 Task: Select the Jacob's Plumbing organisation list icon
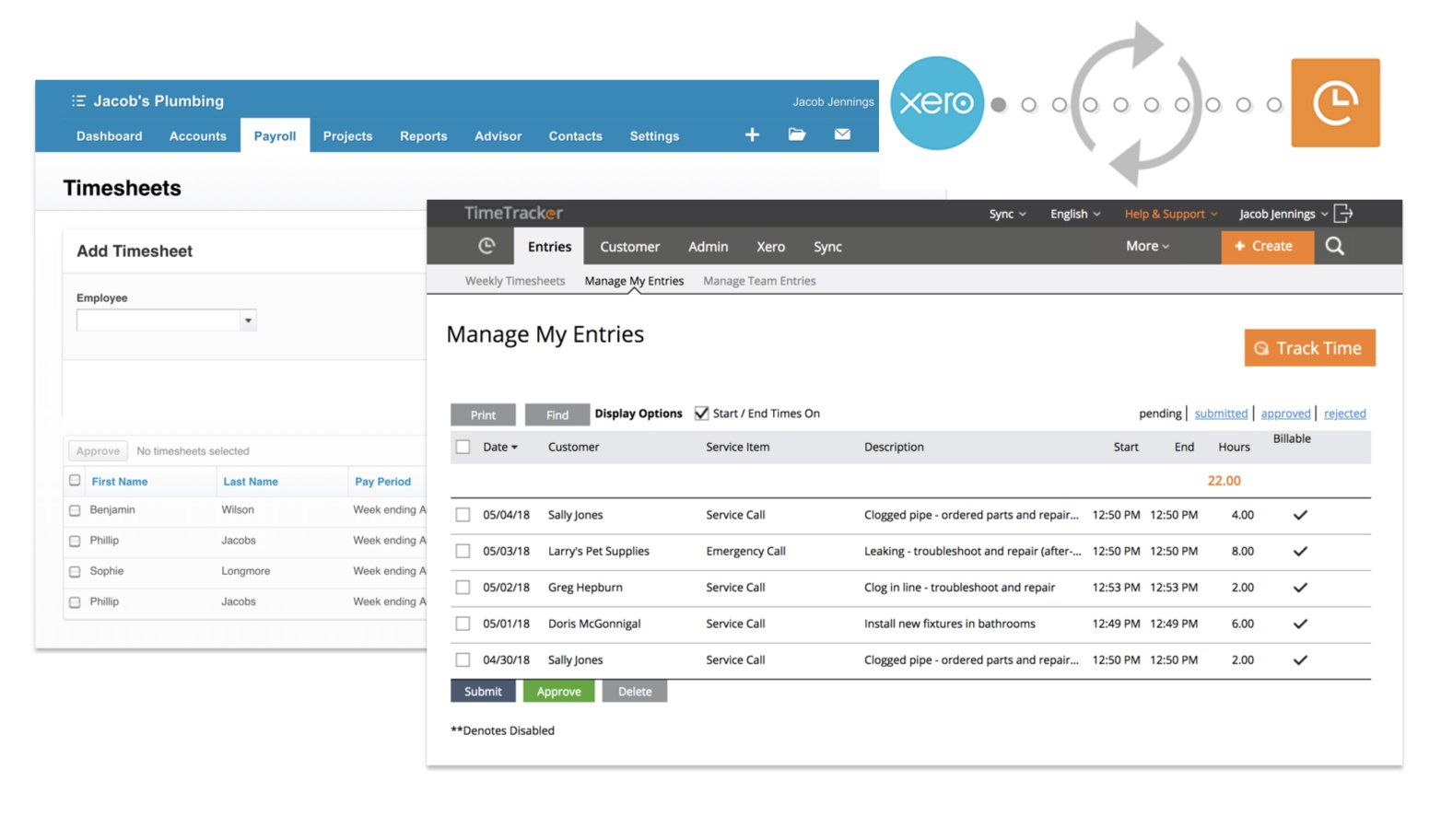(79, 100)
